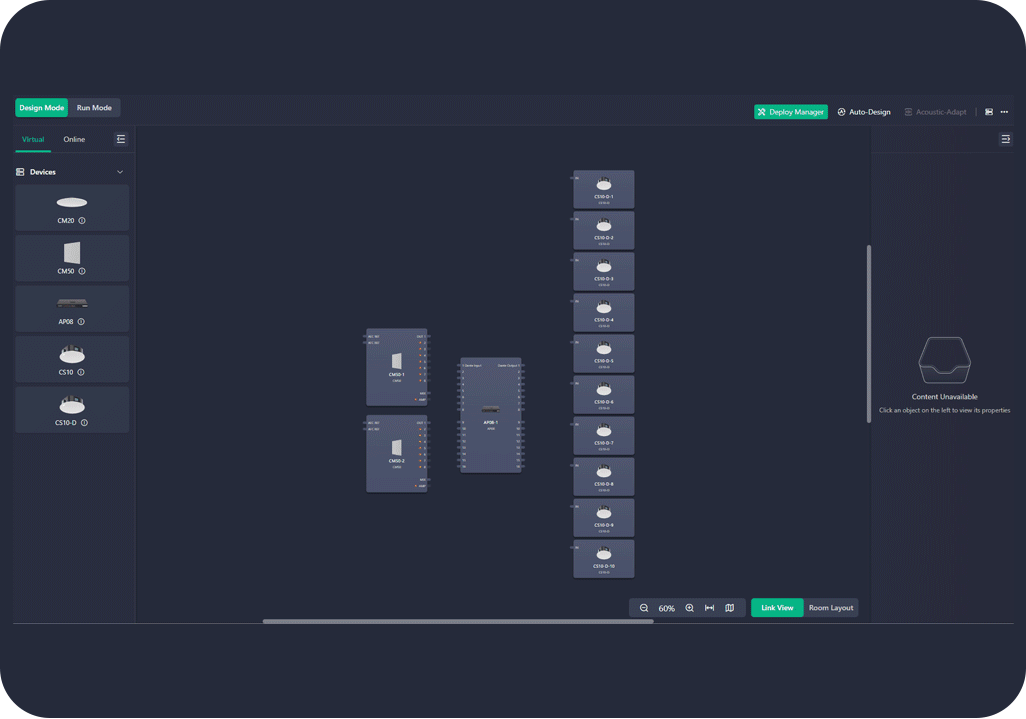Click the zoom out magnifier icon
This screenshot has width=1026, height=719.
tap(644, 608)
